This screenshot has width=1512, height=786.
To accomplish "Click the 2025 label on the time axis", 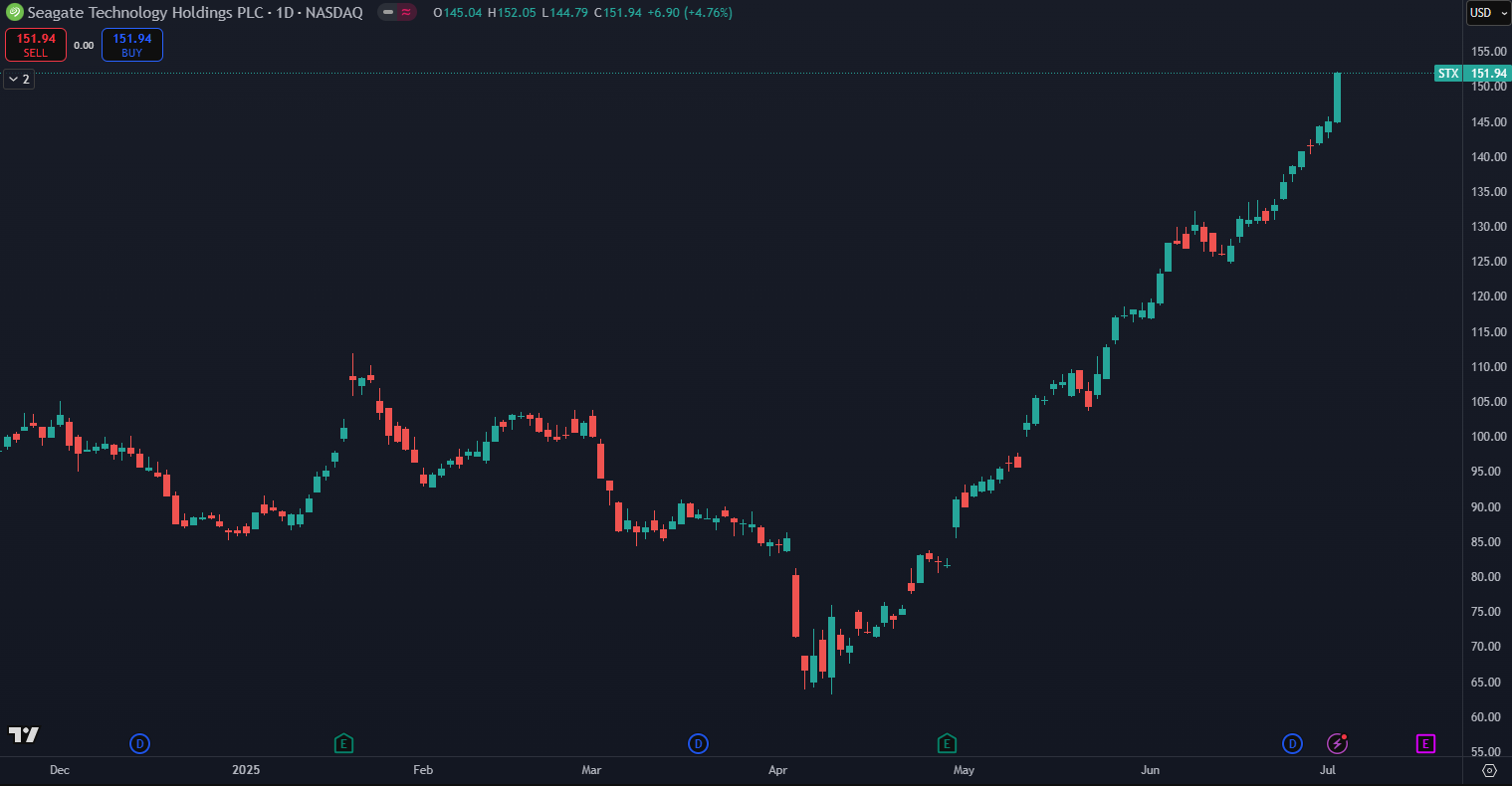I will tap(246, 770).
